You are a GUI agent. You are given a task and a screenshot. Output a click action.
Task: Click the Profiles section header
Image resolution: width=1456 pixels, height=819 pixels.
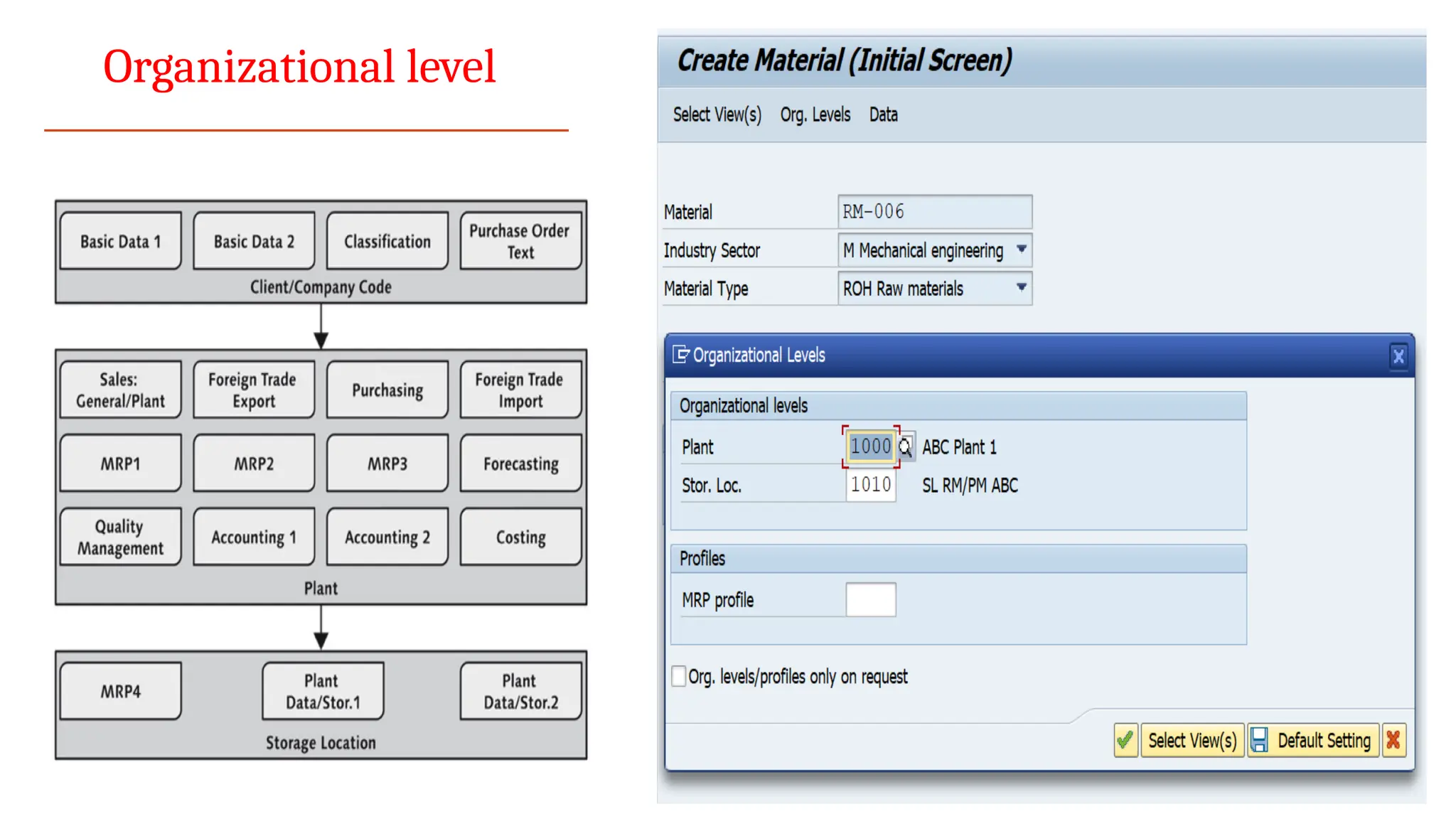tap(958, 559)
